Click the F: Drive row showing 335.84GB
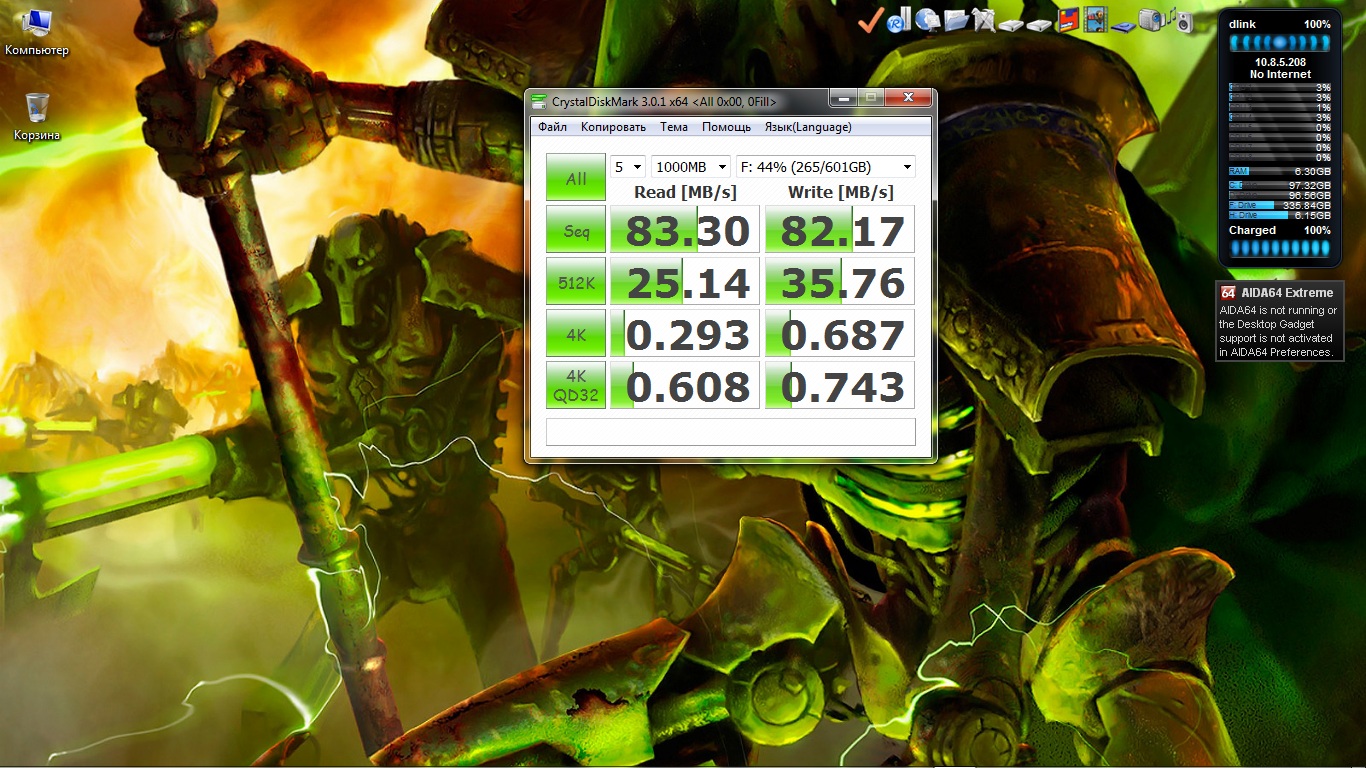 pos(1280,205)
